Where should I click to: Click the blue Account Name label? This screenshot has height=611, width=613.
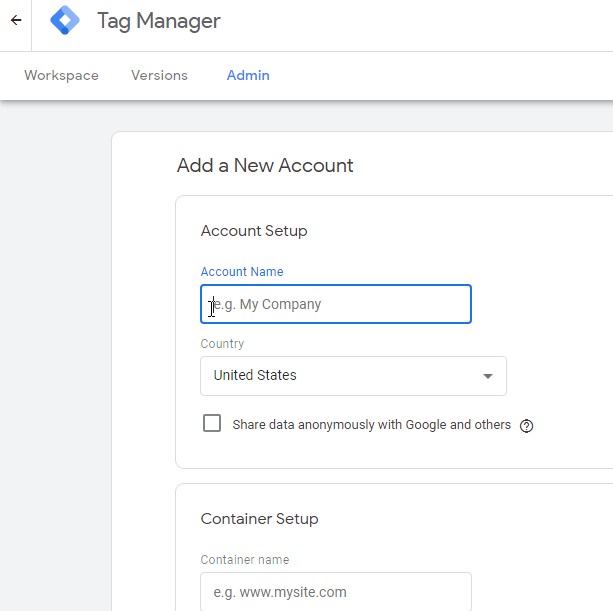(242, 272)
